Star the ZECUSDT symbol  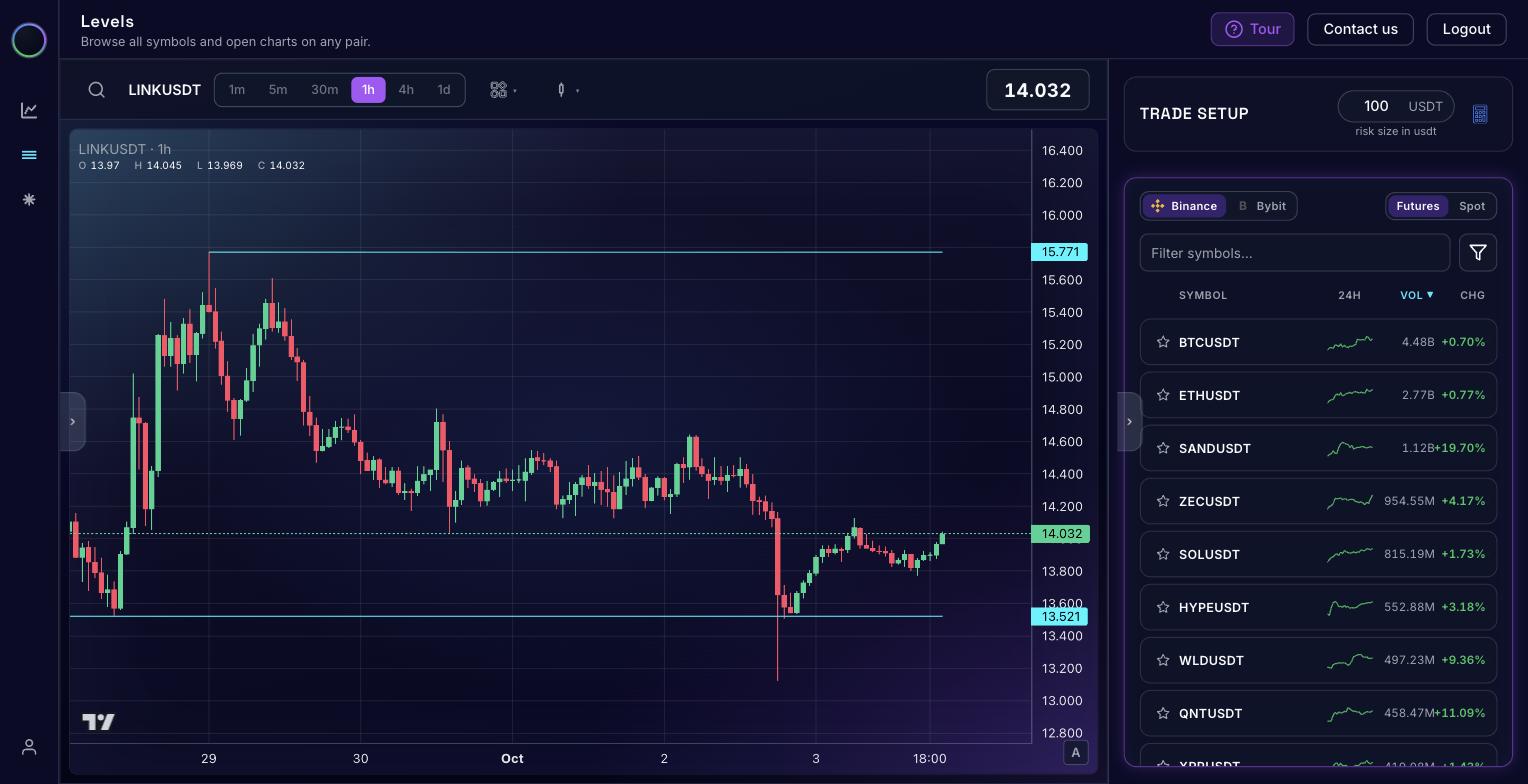tap(1163, 501)
